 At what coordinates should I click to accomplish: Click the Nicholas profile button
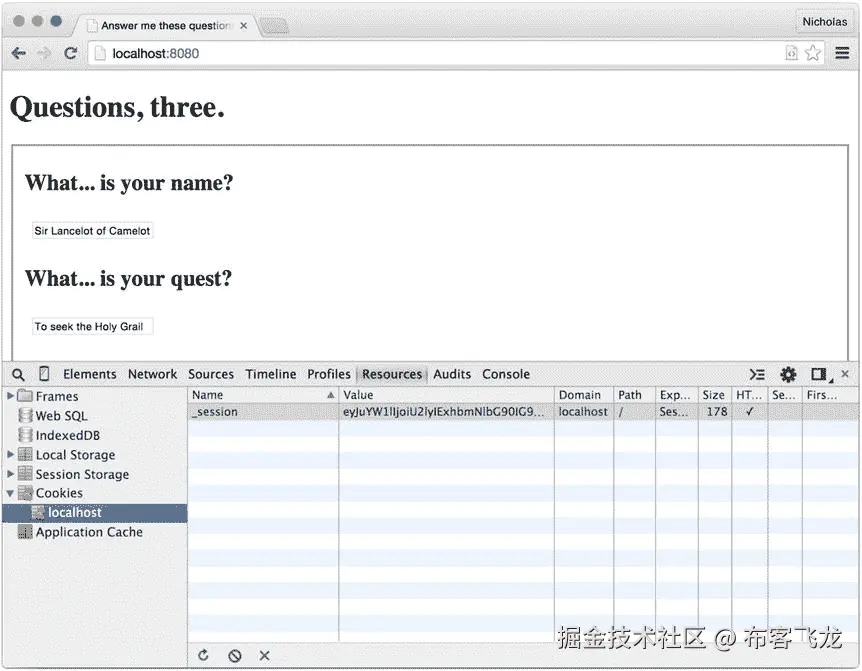point(824,21)
